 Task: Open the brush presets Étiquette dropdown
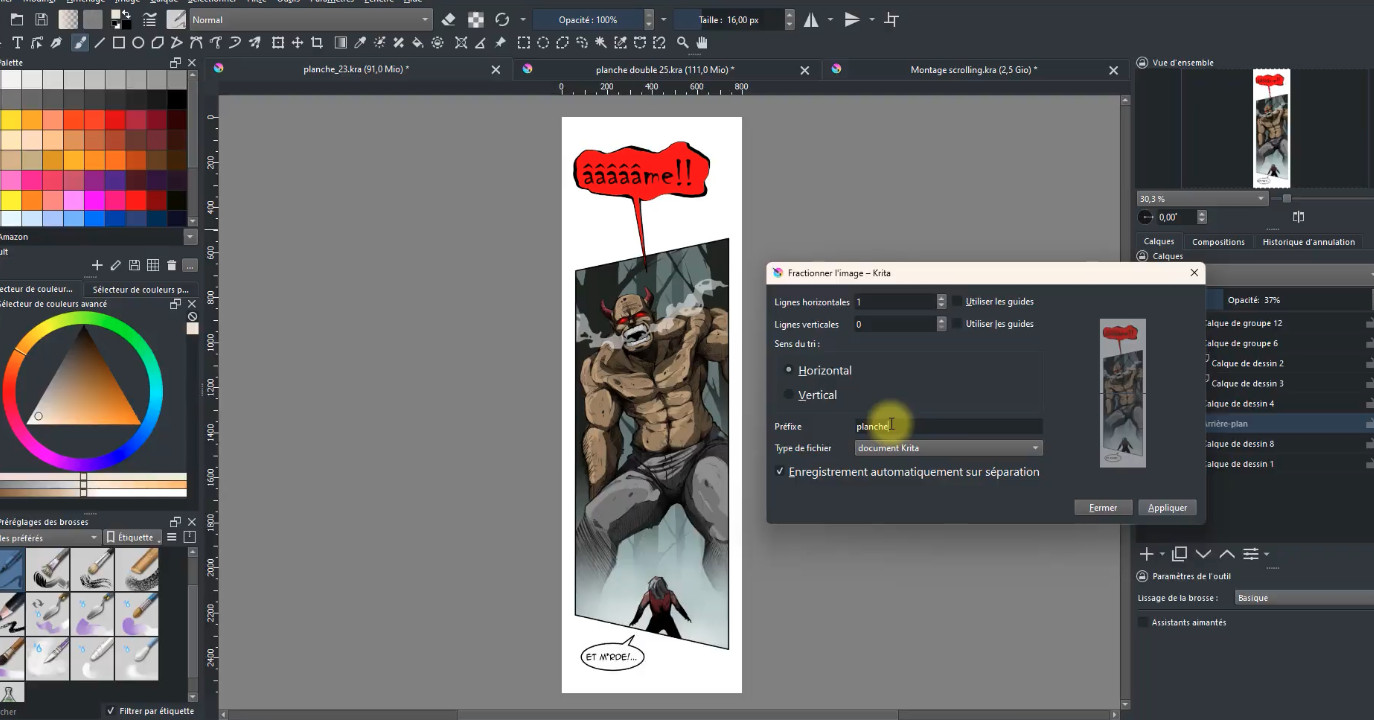[133, 537]
